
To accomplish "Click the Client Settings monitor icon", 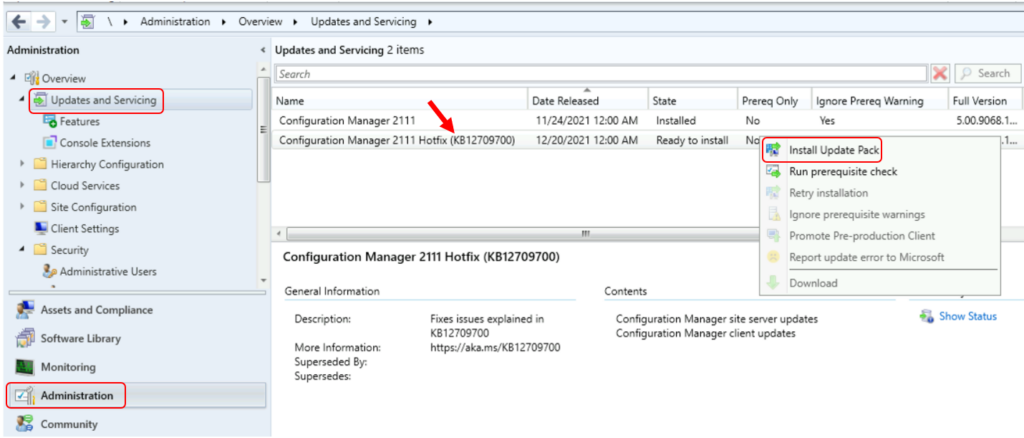I will (x=40, y=228).
